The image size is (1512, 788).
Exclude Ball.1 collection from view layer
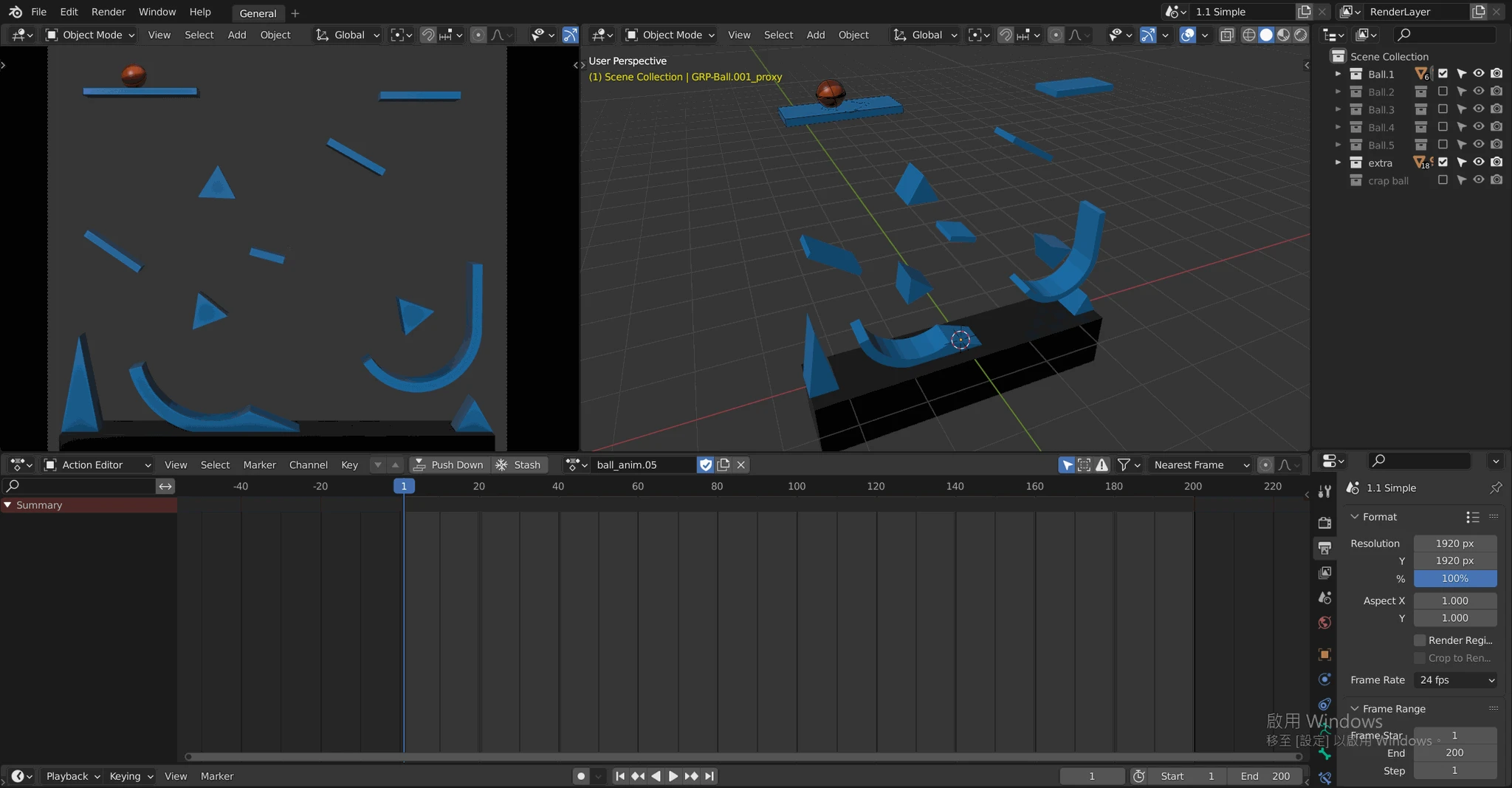point(1443,73)
